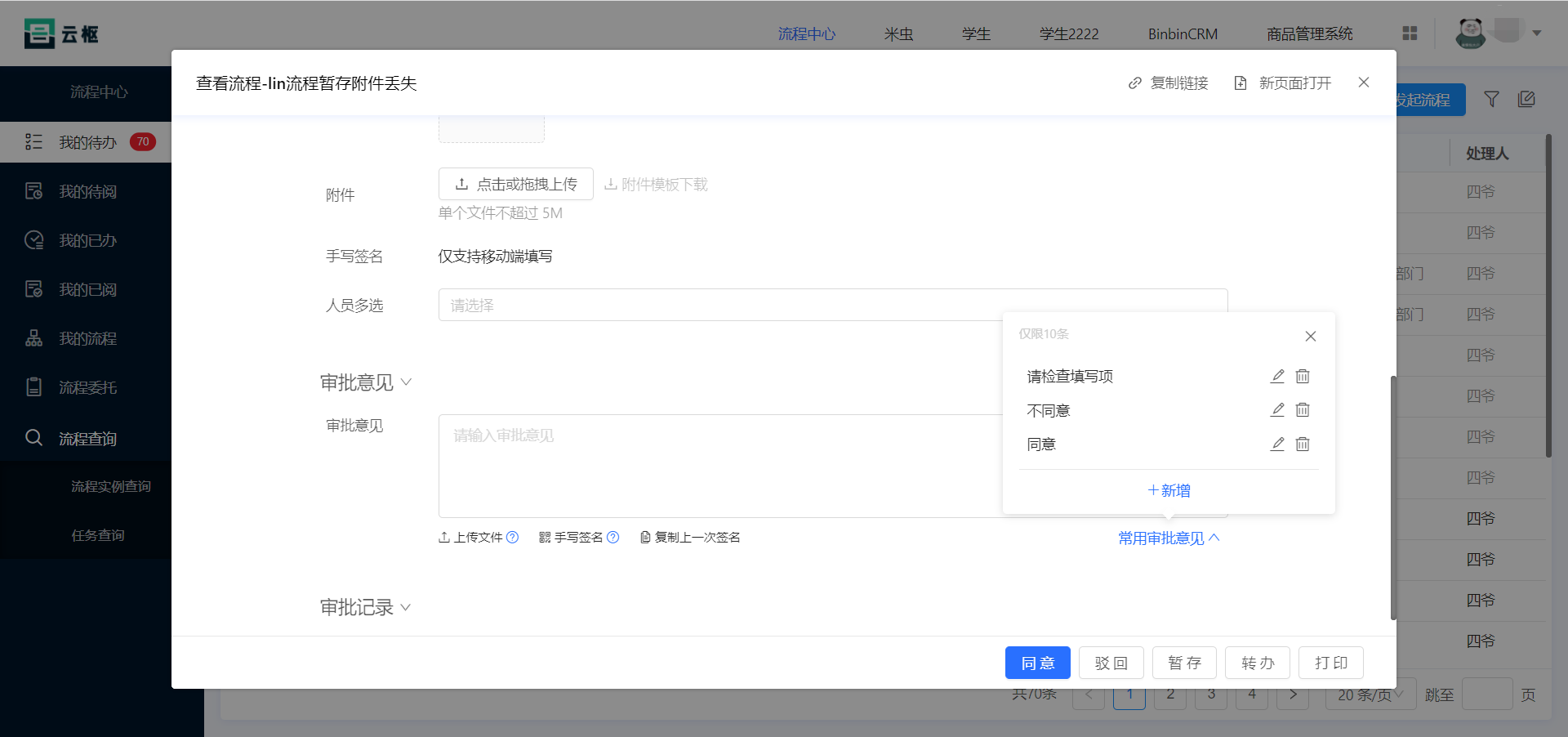This screenshot has width=1568, height=737.
Task: Close the common comments popup
Action: [1311, 336]
